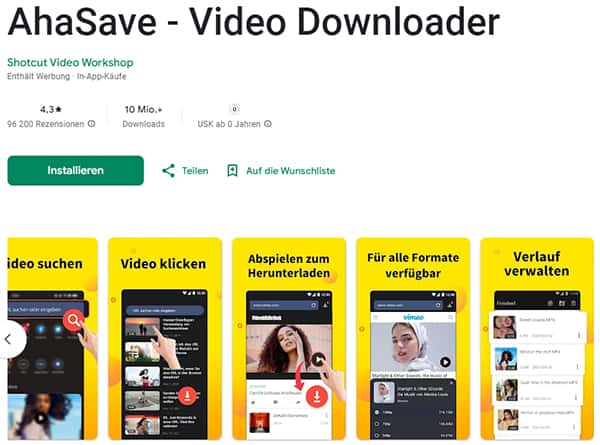Click the Teilen share icon

[168, 171]
